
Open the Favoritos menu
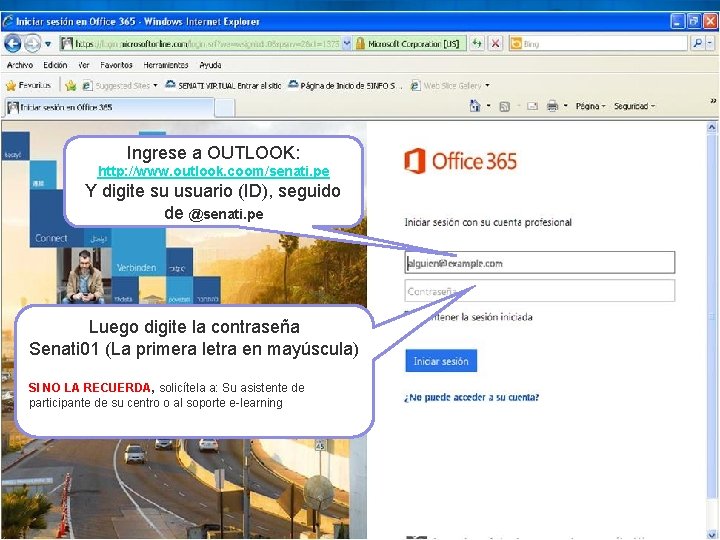[x=116, y=65]
